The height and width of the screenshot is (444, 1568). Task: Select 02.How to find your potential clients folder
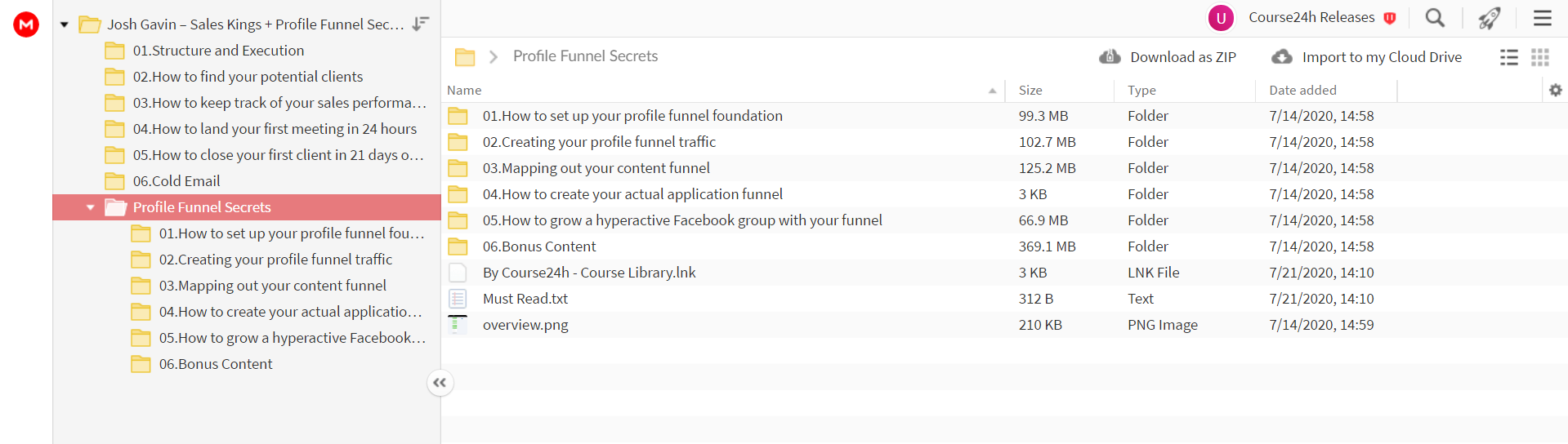[x=247, y=77]
